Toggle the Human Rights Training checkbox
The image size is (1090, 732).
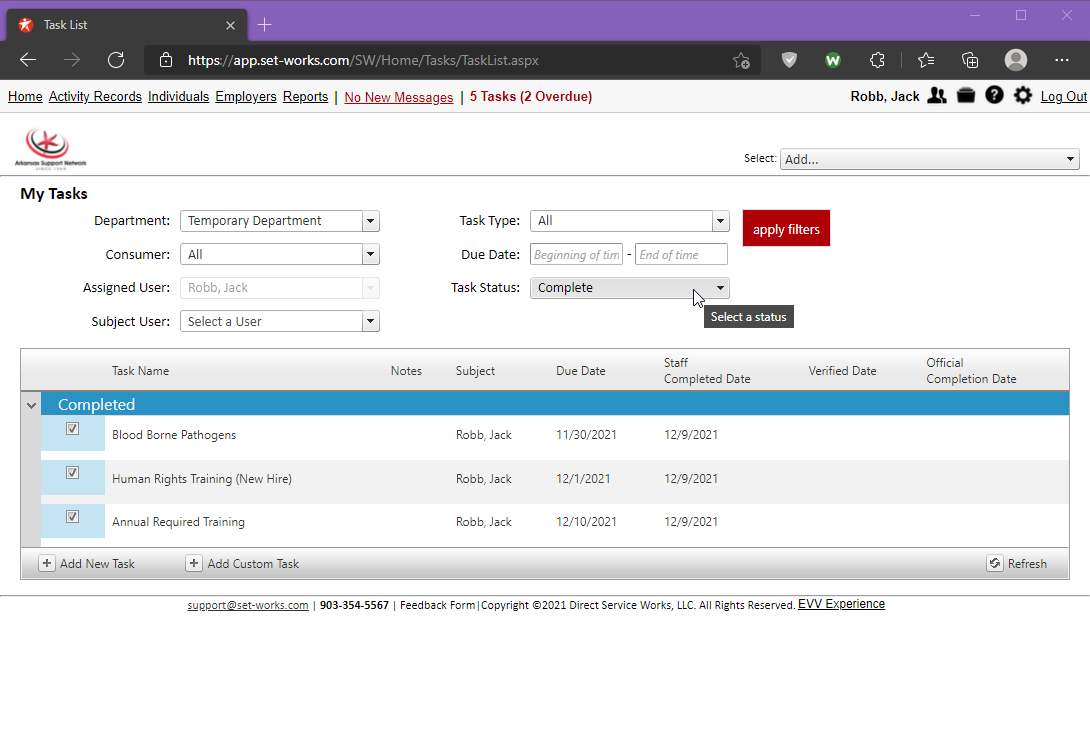click(72, 473)
